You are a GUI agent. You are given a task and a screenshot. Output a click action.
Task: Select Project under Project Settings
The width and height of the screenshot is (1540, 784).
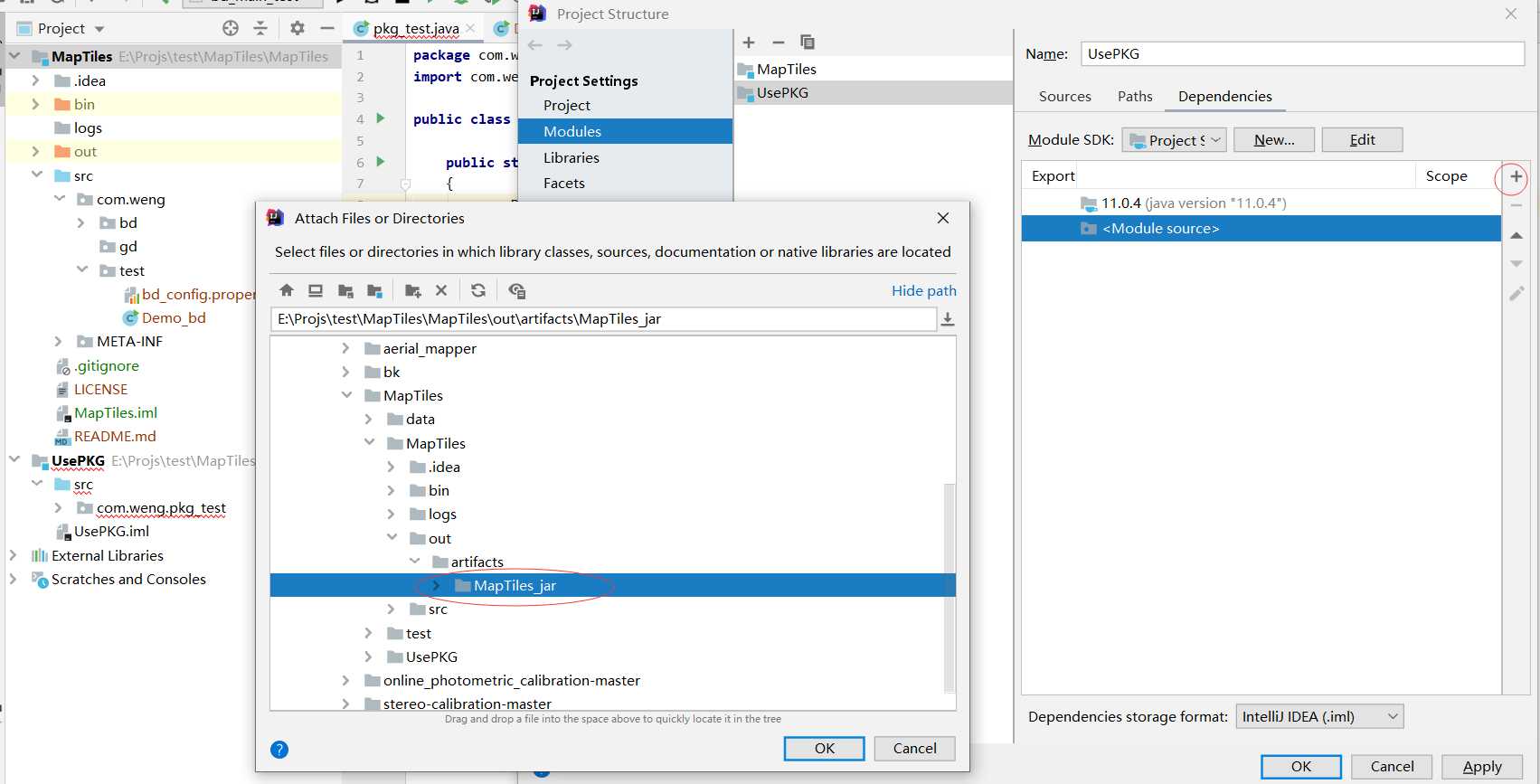click(567, 105)
